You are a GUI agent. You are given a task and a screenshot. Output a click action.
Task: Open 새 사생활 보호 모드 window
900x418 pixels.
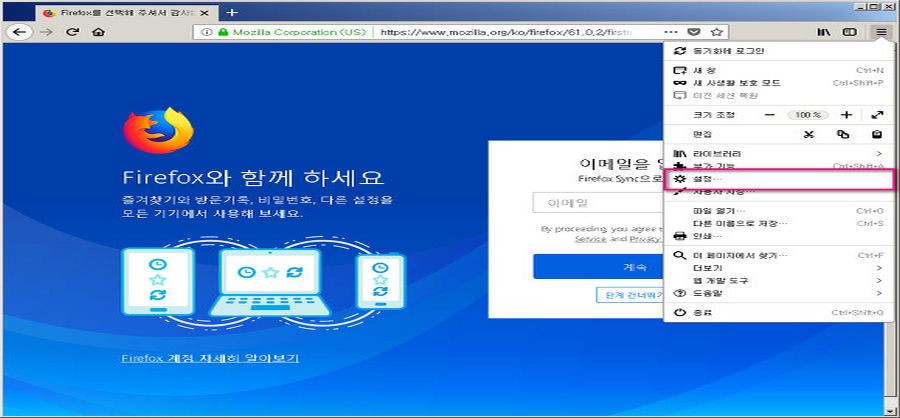(779, 83)
